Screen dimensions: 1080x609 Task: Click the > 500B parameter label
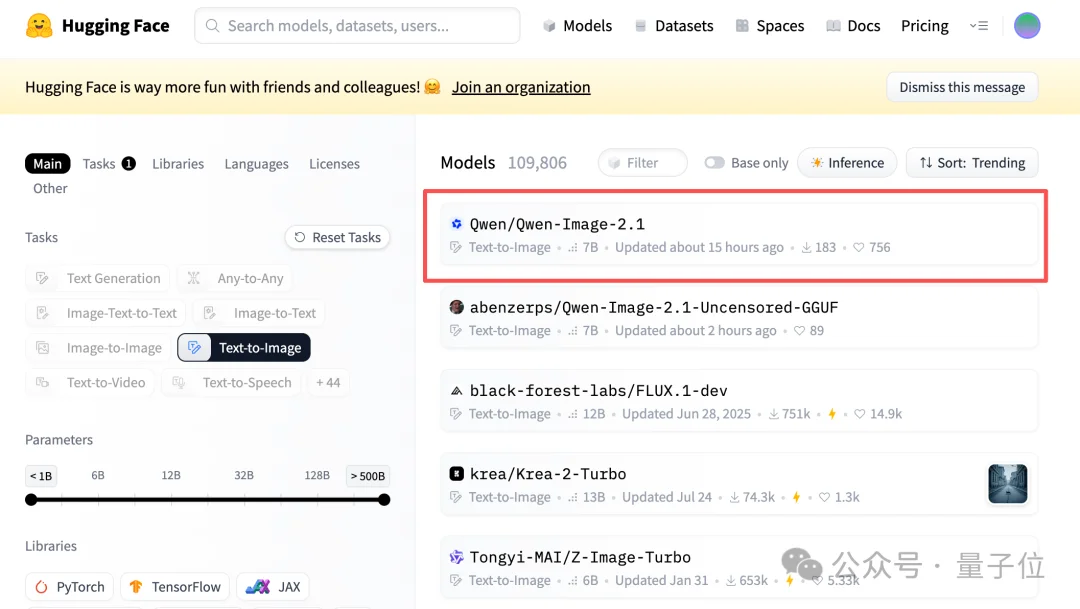pyautogui.click(x=368, y=476)
